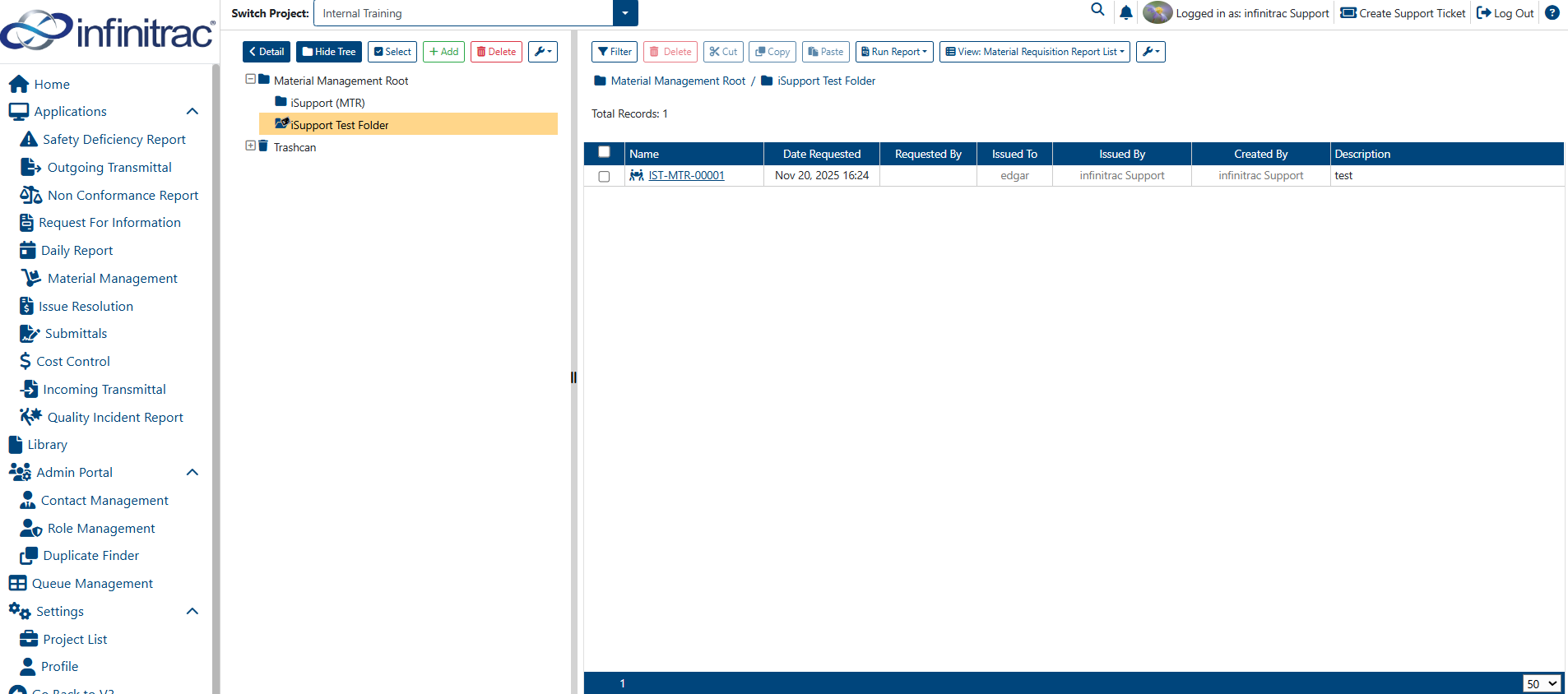Viewport: 1568px width, 694px height.
Task: Click the Outgoing Transmittal icon
Action: coord(30,167)
